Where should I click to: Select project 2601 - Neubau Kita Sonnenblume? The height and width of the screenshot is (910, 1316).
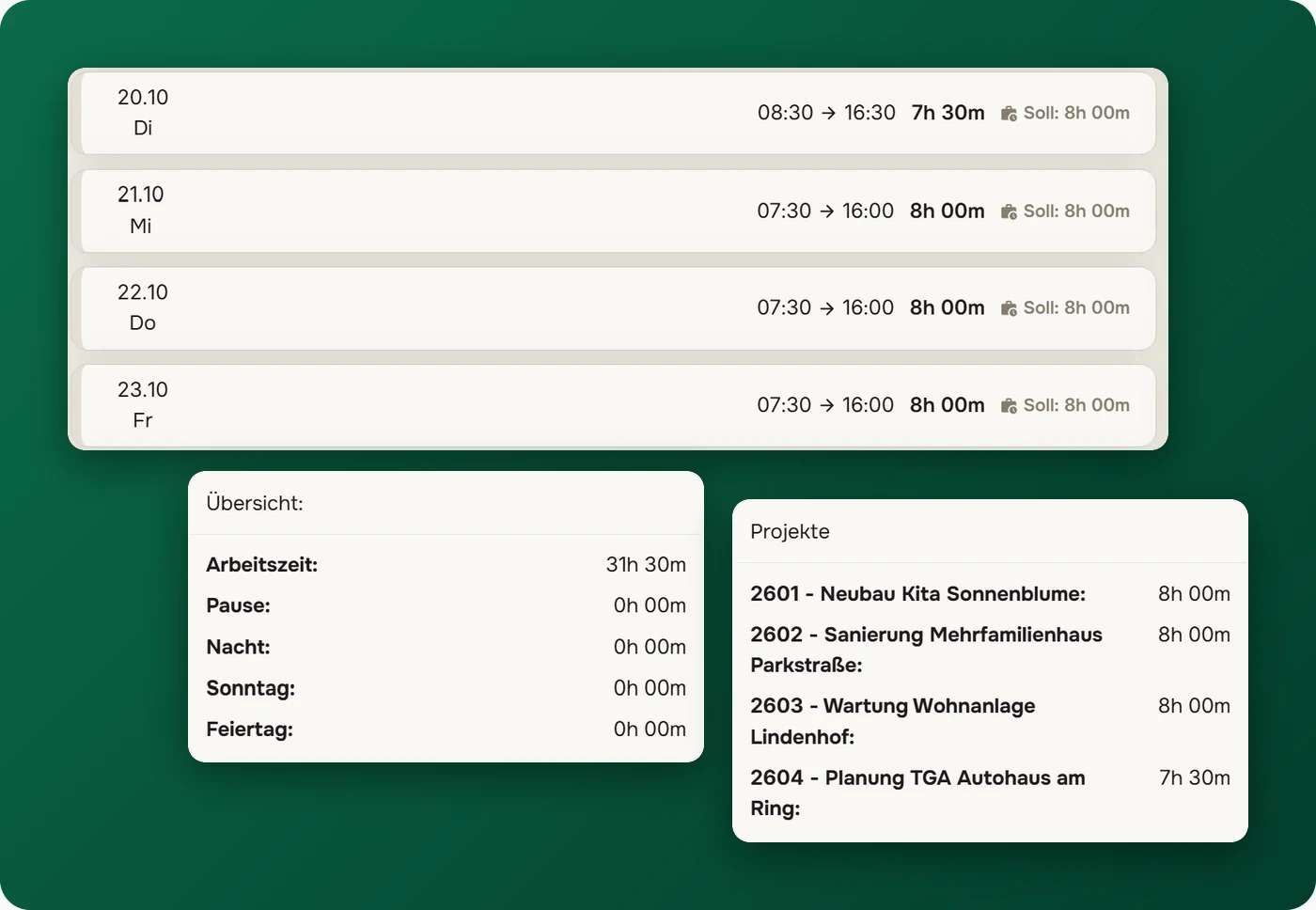(x=917, y=594)
